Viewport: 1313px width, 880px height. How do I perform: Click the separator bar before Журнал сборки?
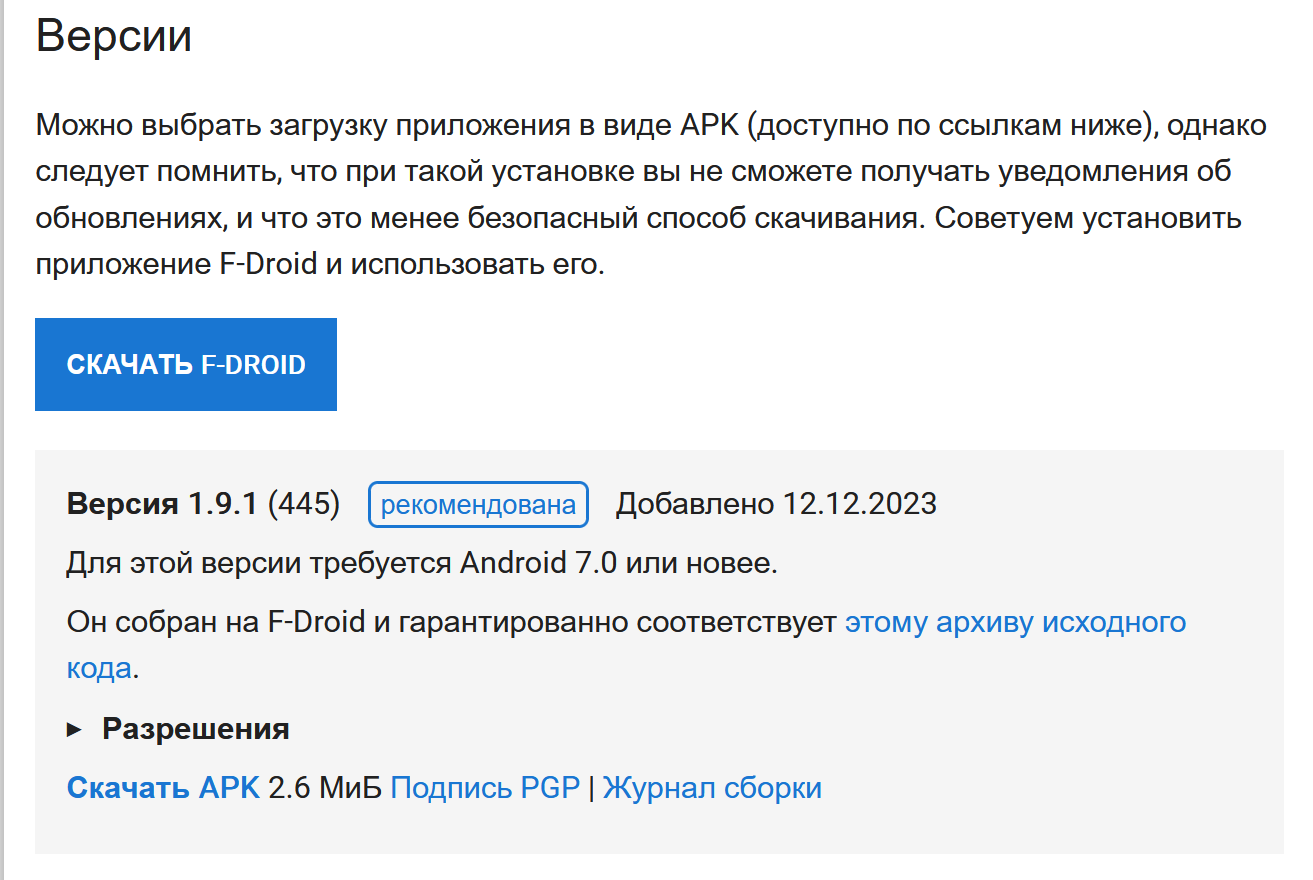click(591, 788)
